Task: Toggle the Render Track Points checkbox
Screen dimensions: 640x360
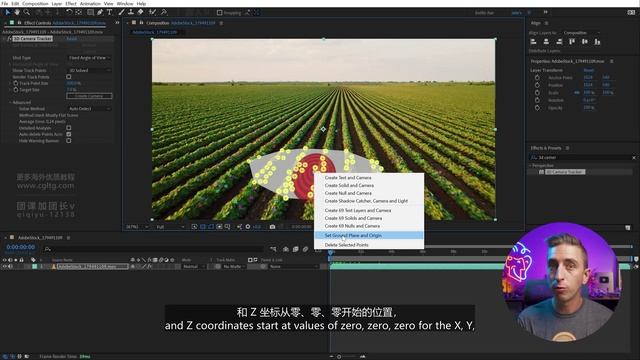Action: click(69, 77)
